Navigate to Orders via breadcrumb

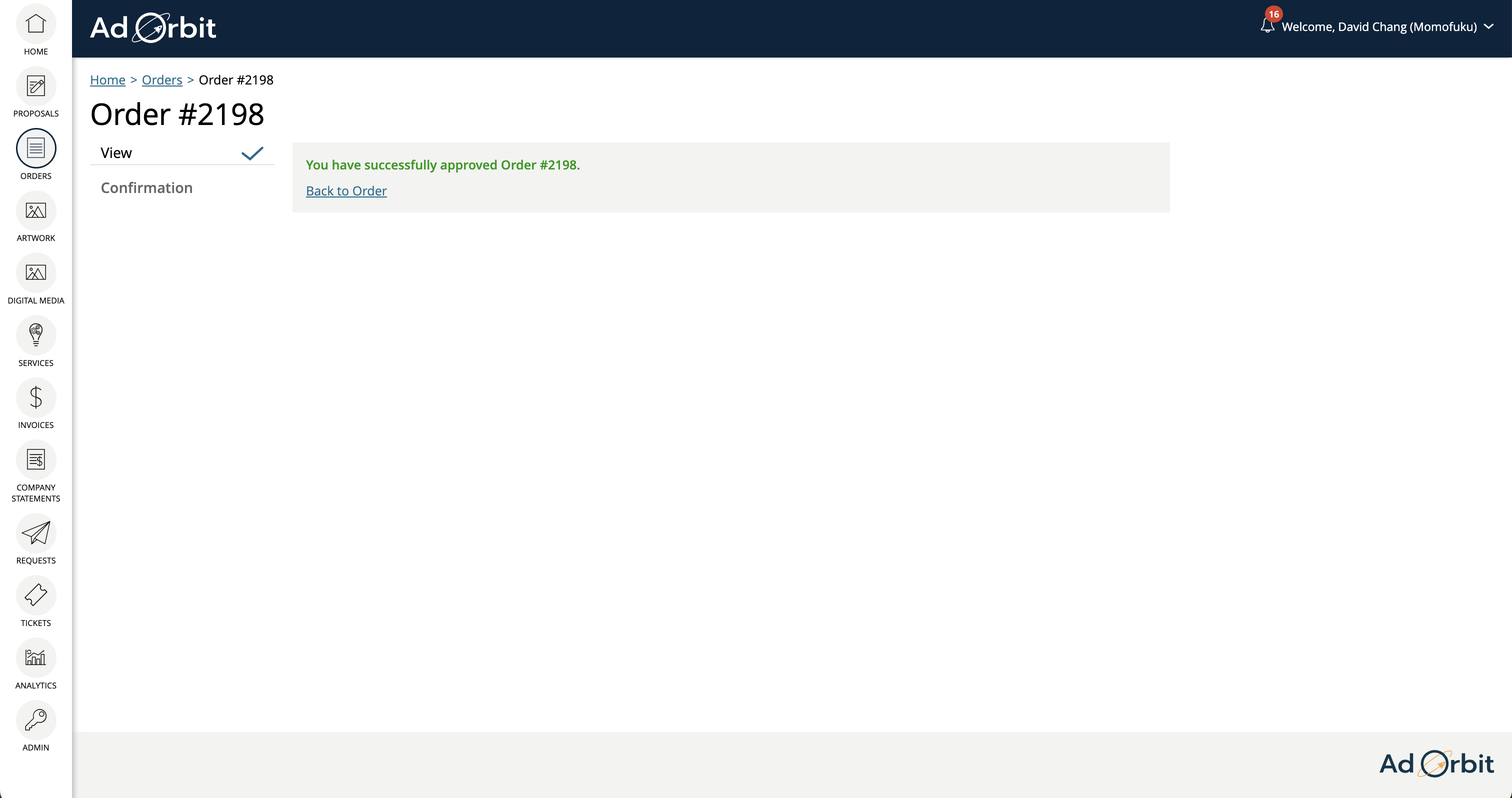(x=162, y=80)
